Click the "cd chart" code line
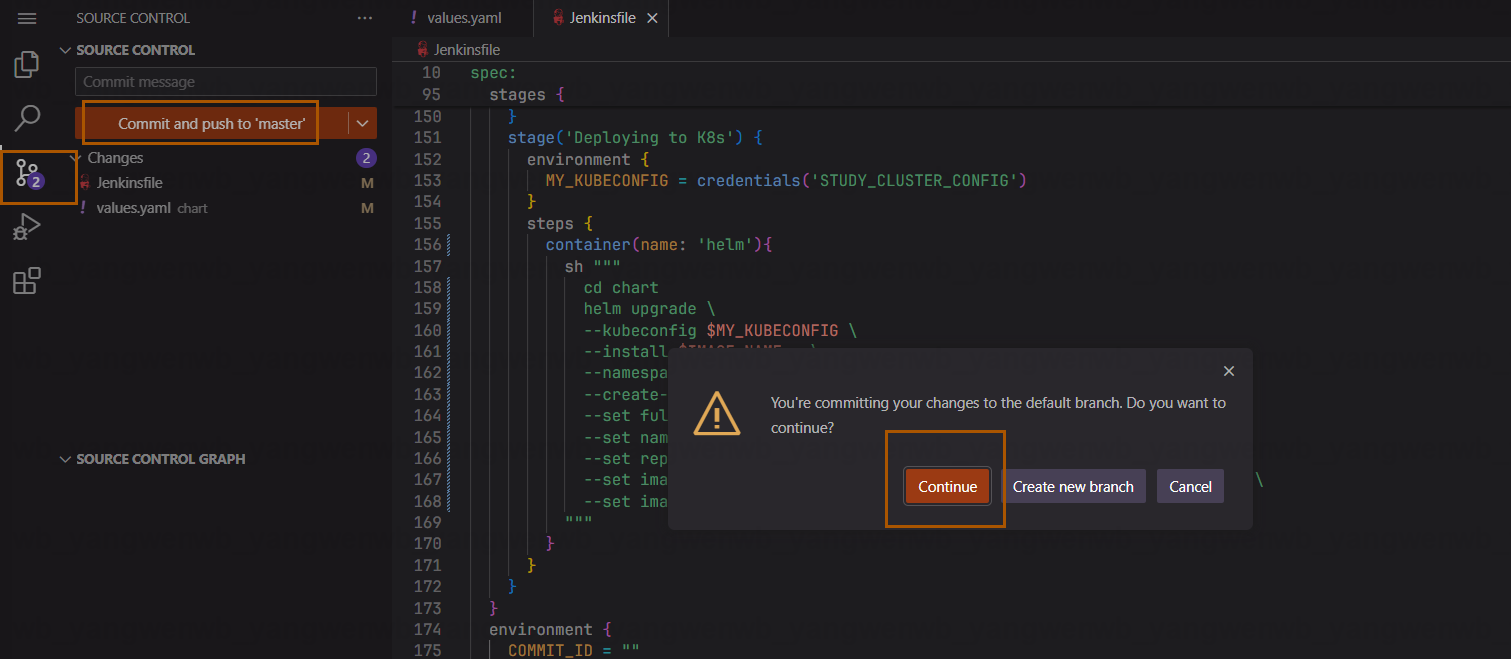 point(621,287)
